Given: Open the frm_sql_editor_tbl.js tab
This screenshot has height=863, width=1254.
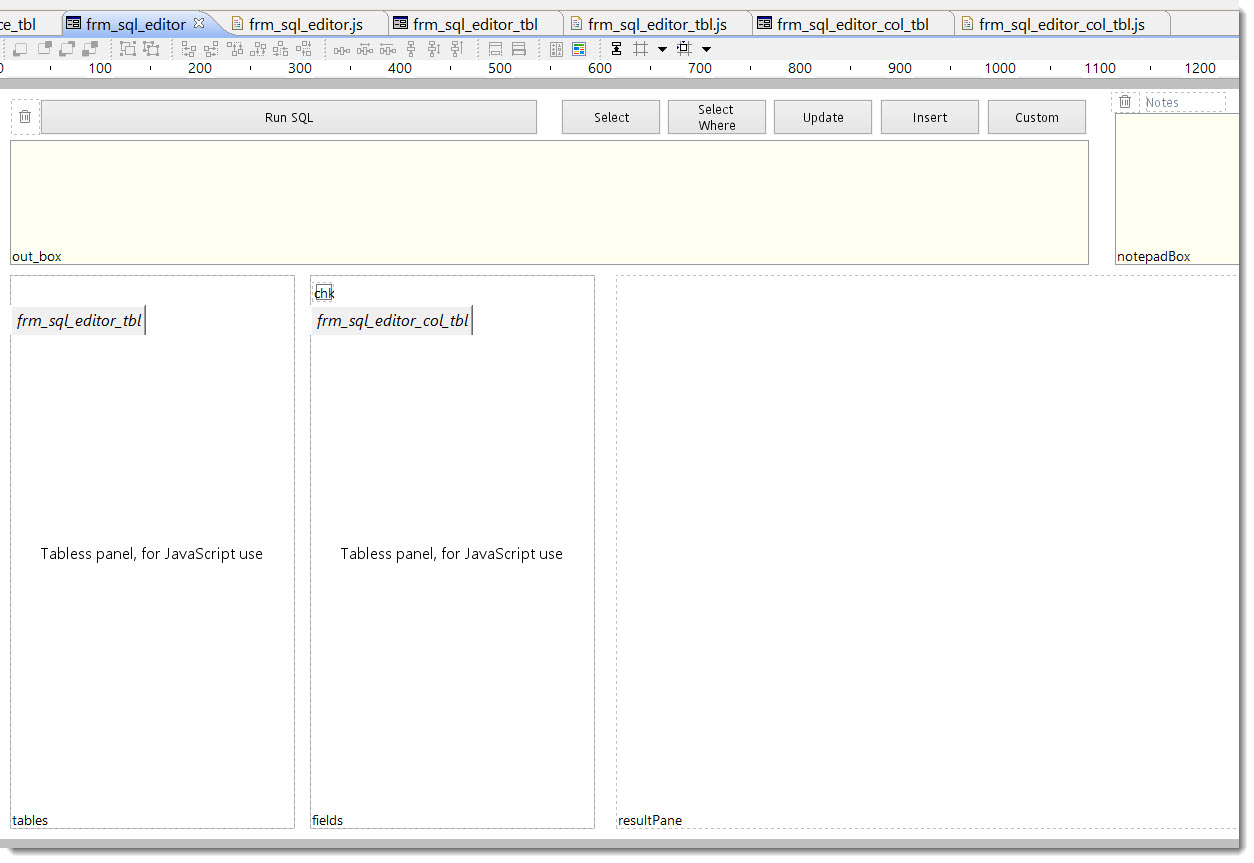Looking at the screenshot, I should [648, 24].
